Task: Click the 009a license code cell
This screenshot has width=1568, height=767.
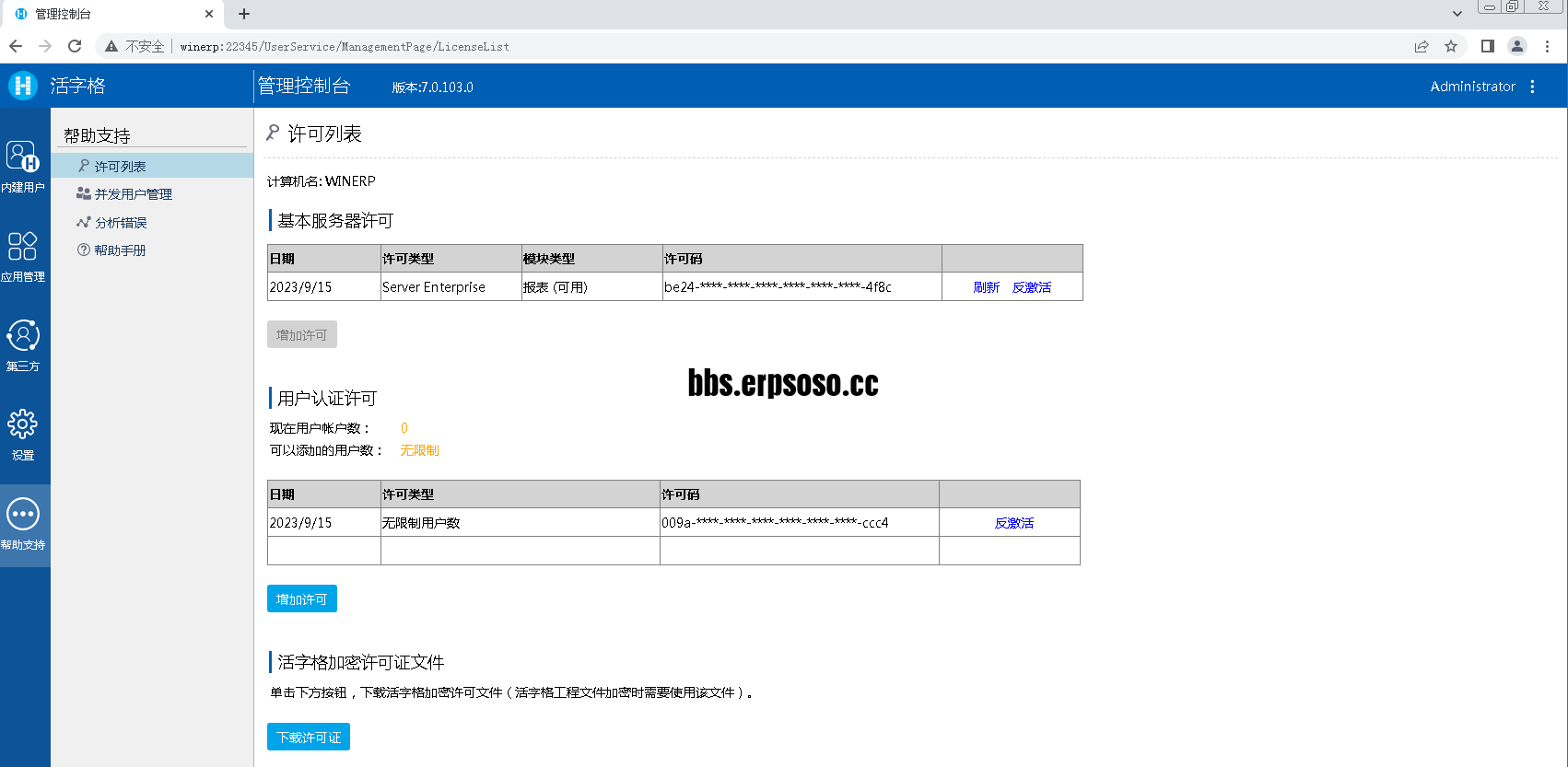Action: pyautogui.click(x=800, y=523)
